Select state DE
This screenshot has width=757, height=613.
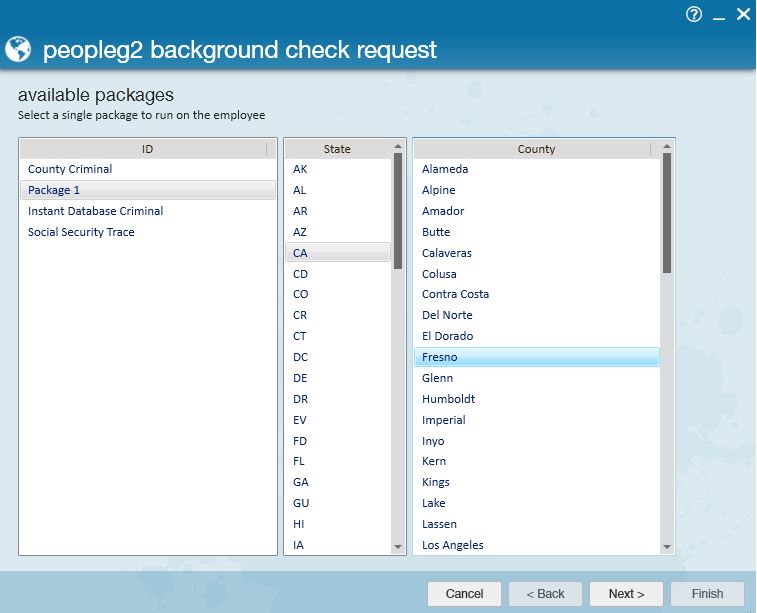[337, 378]
